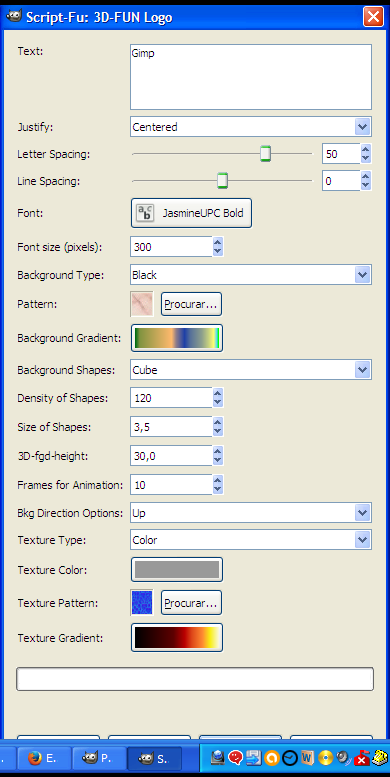Click the blue Texture Pattern preview thumbnail
The width and height of the screenshot is (390, 777).
coord(142,603)
